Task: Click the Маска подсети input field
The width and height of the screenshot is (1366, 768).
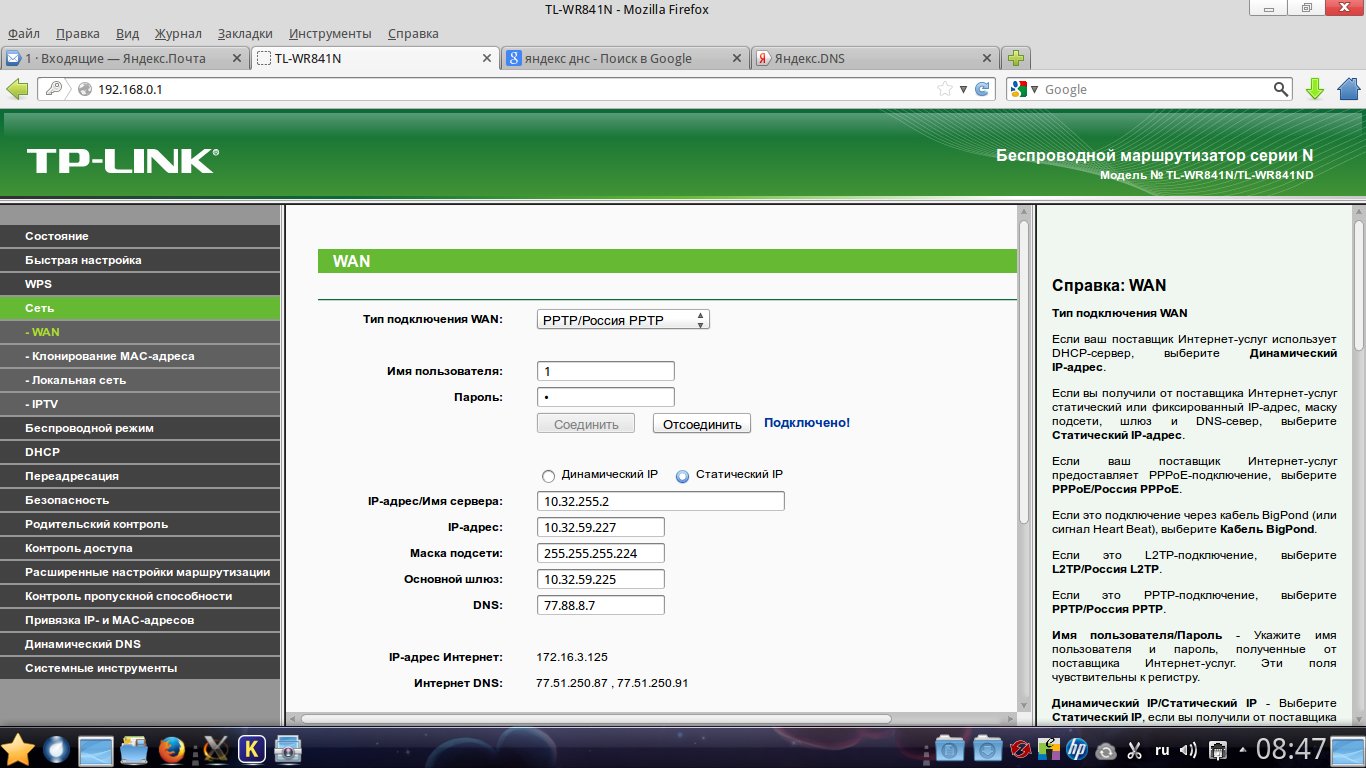Action: [601, 553]
